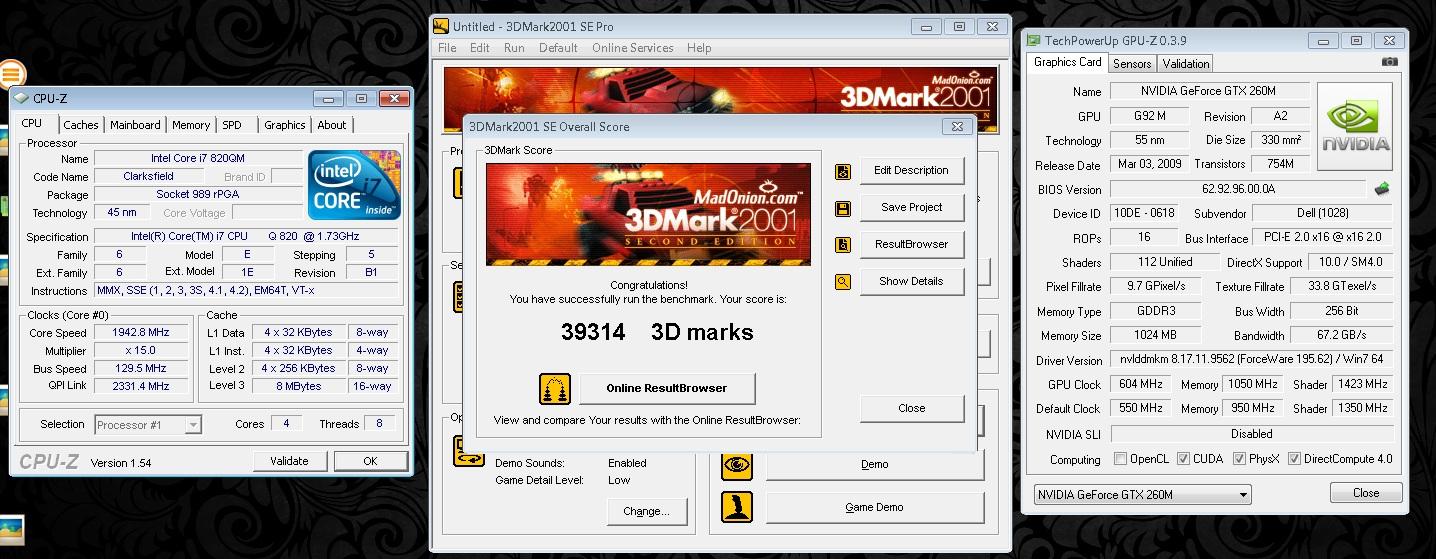The height and width of the screenshot is (559, 1436).
Task: Click the Game Demo joystick icon
Action: click(737, 507)
